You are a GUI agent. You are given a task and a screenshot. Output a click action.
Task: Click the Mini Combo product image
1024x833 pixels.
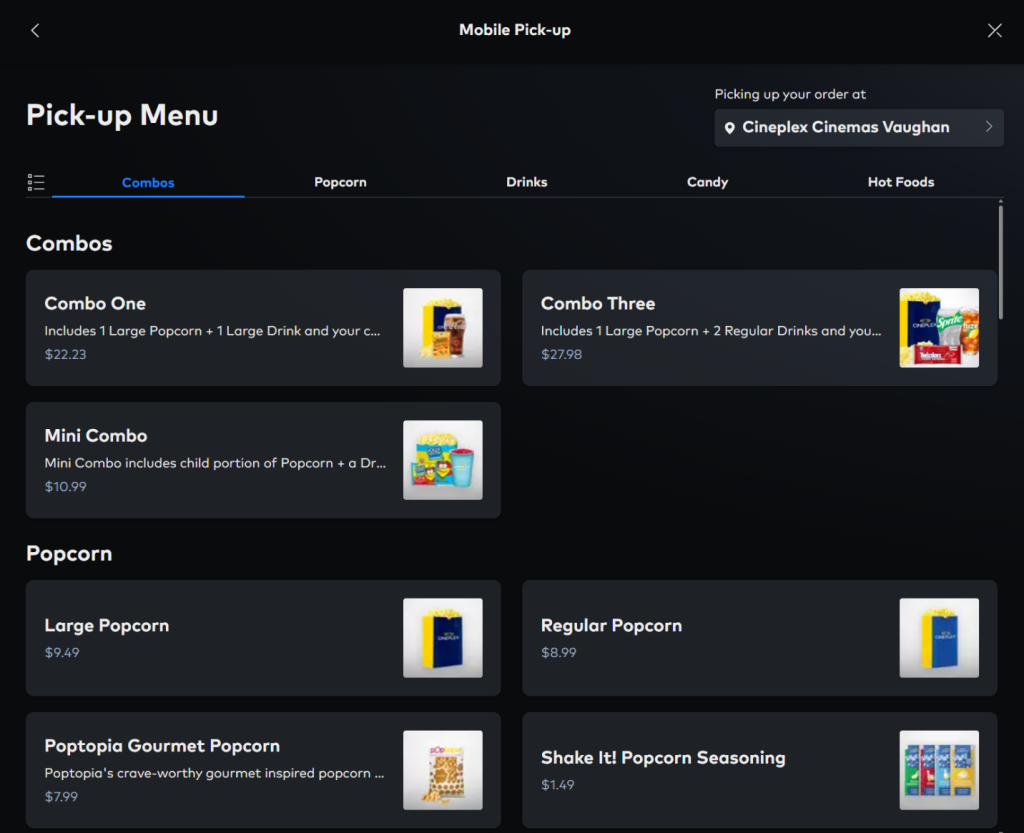(x=442, y=460)
